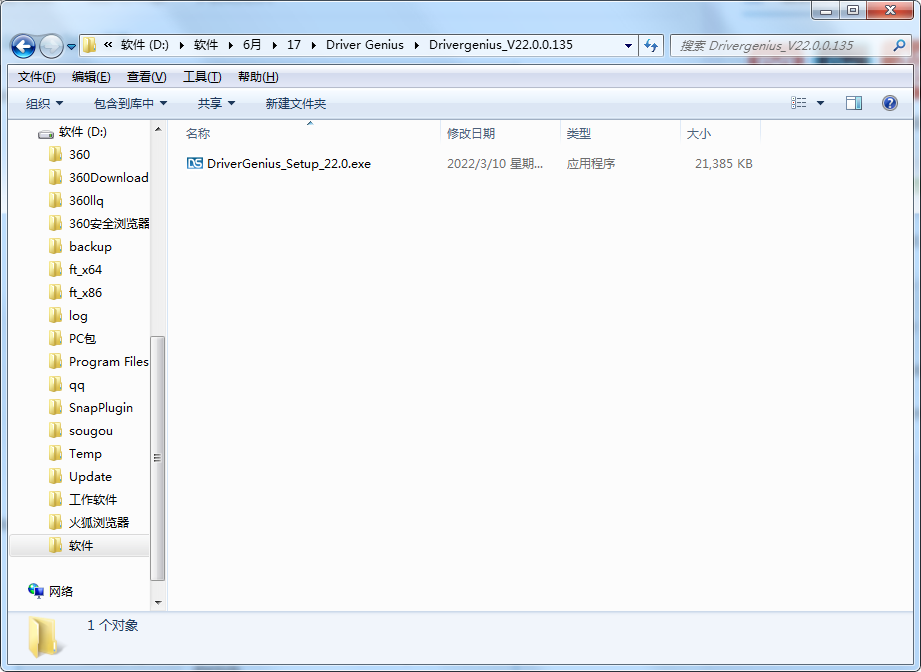Open the more view options arrow
921x672 pixels.
(x=821, y=103)
